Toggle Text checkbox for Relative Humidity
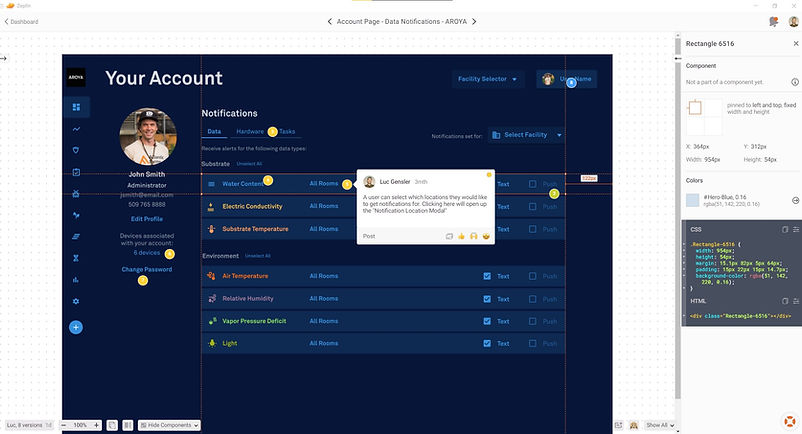The image size is (802, 434). (487, 299)
